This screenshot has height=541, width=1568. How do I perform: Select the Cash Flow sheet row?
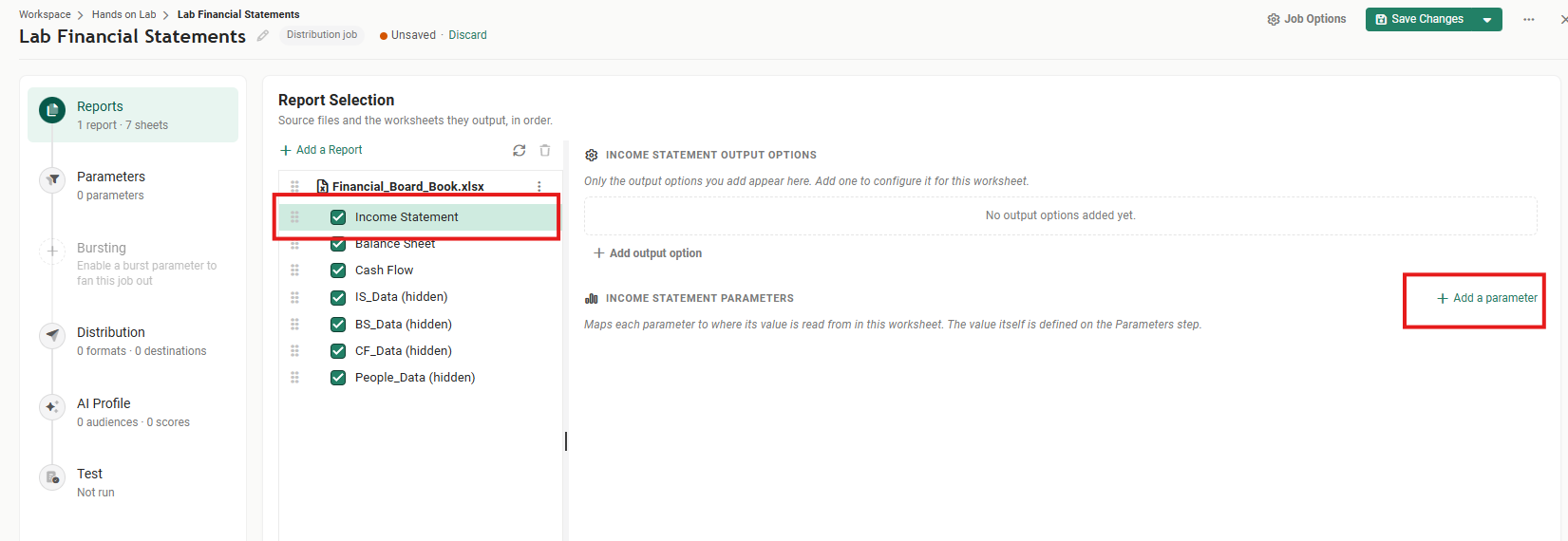418,270
